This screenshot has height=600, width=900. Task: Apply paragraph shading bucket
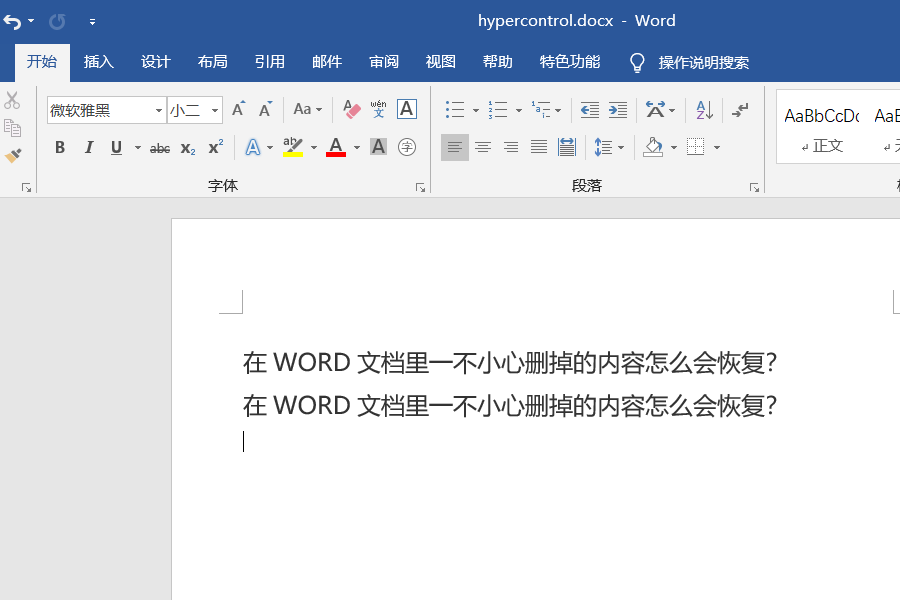(x=653, y=148)
